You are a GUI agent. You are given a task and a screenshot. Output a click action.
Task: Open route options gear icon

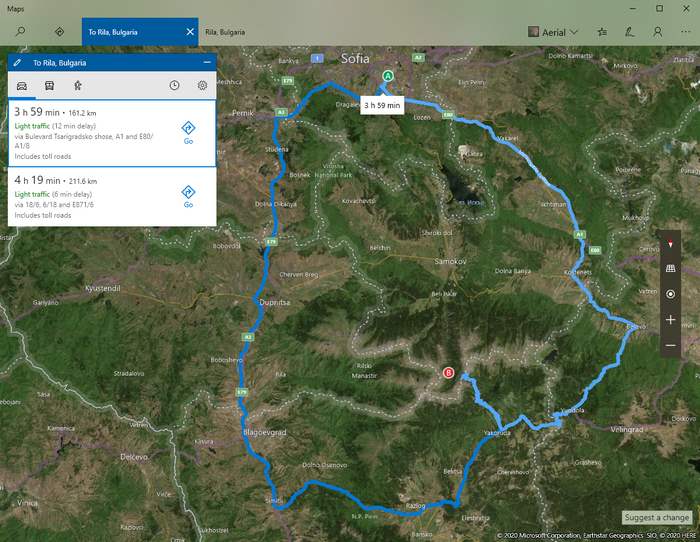(202, 86)
